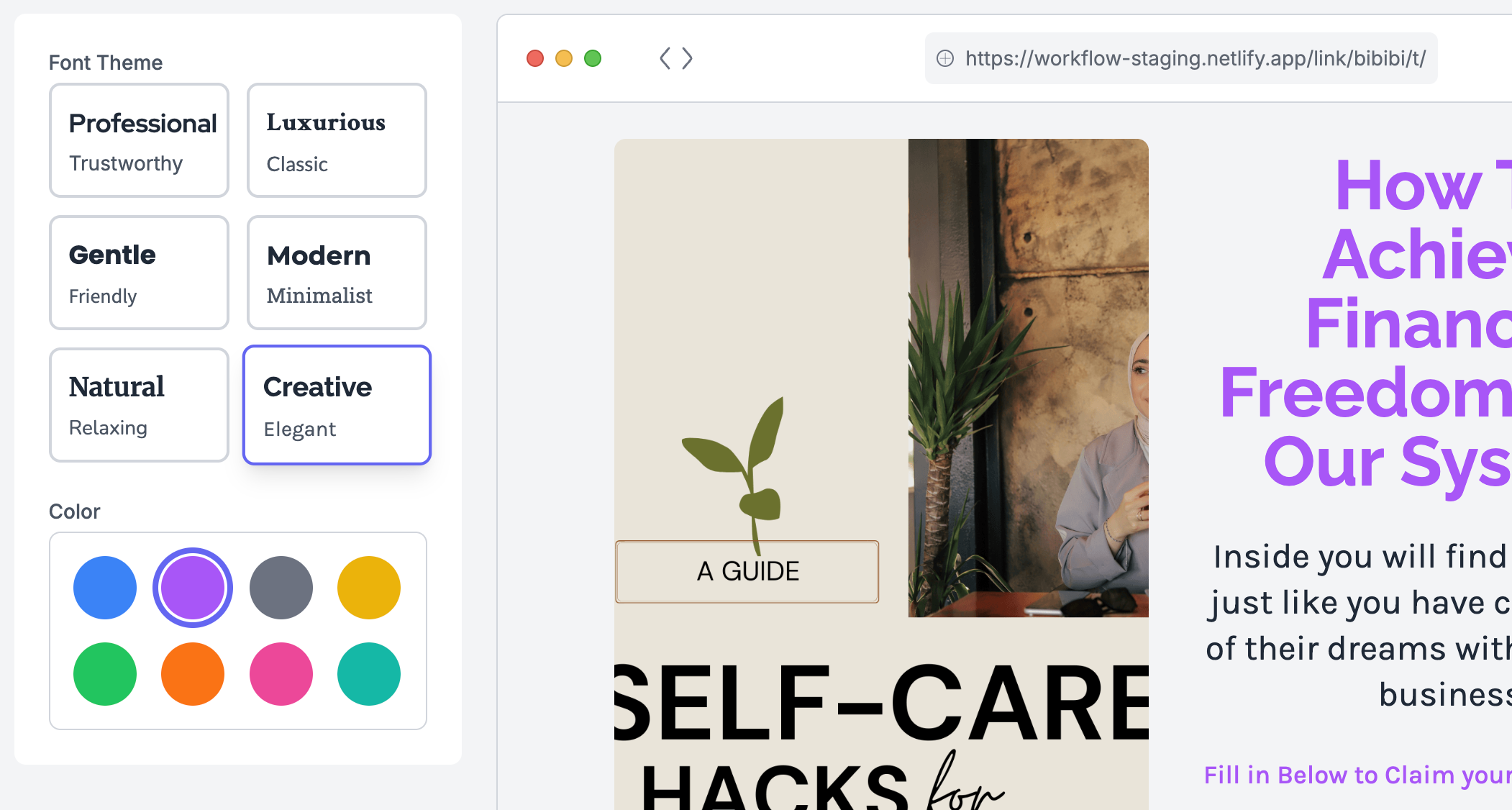Choose the gray color swatch
The image size is (1512, 810).
pos(281,588)
